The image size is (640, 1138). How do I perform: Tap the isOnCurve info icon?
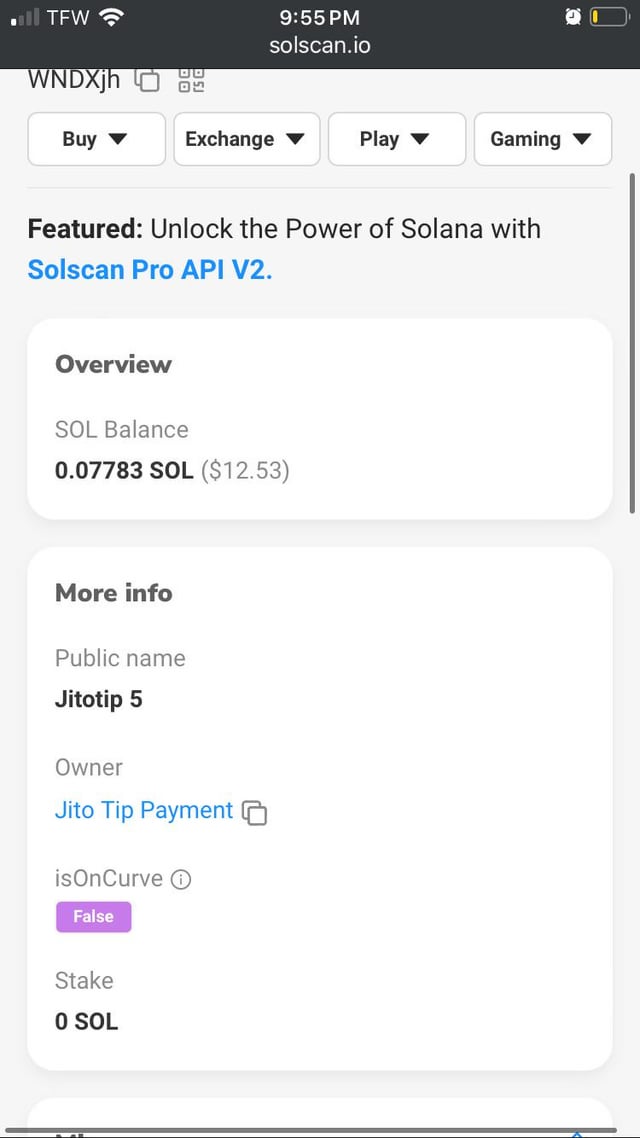point(181,880)
